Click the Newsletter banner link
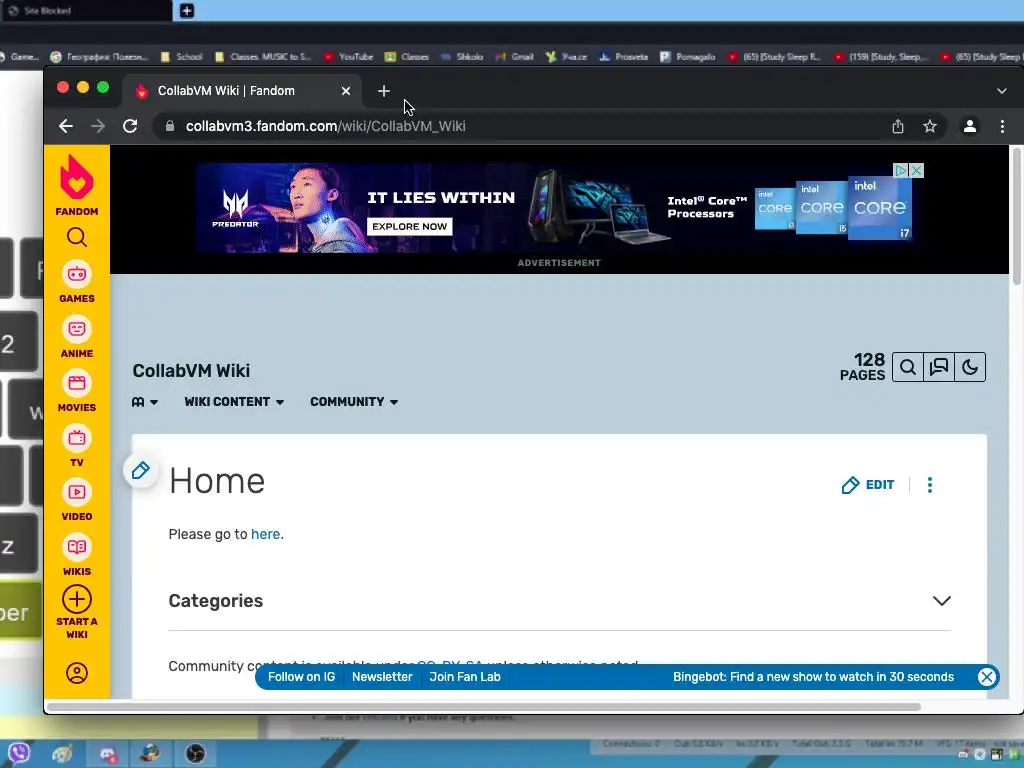Image resolution: width=1024 pixels, height=768 pixels. pos(382,677)
